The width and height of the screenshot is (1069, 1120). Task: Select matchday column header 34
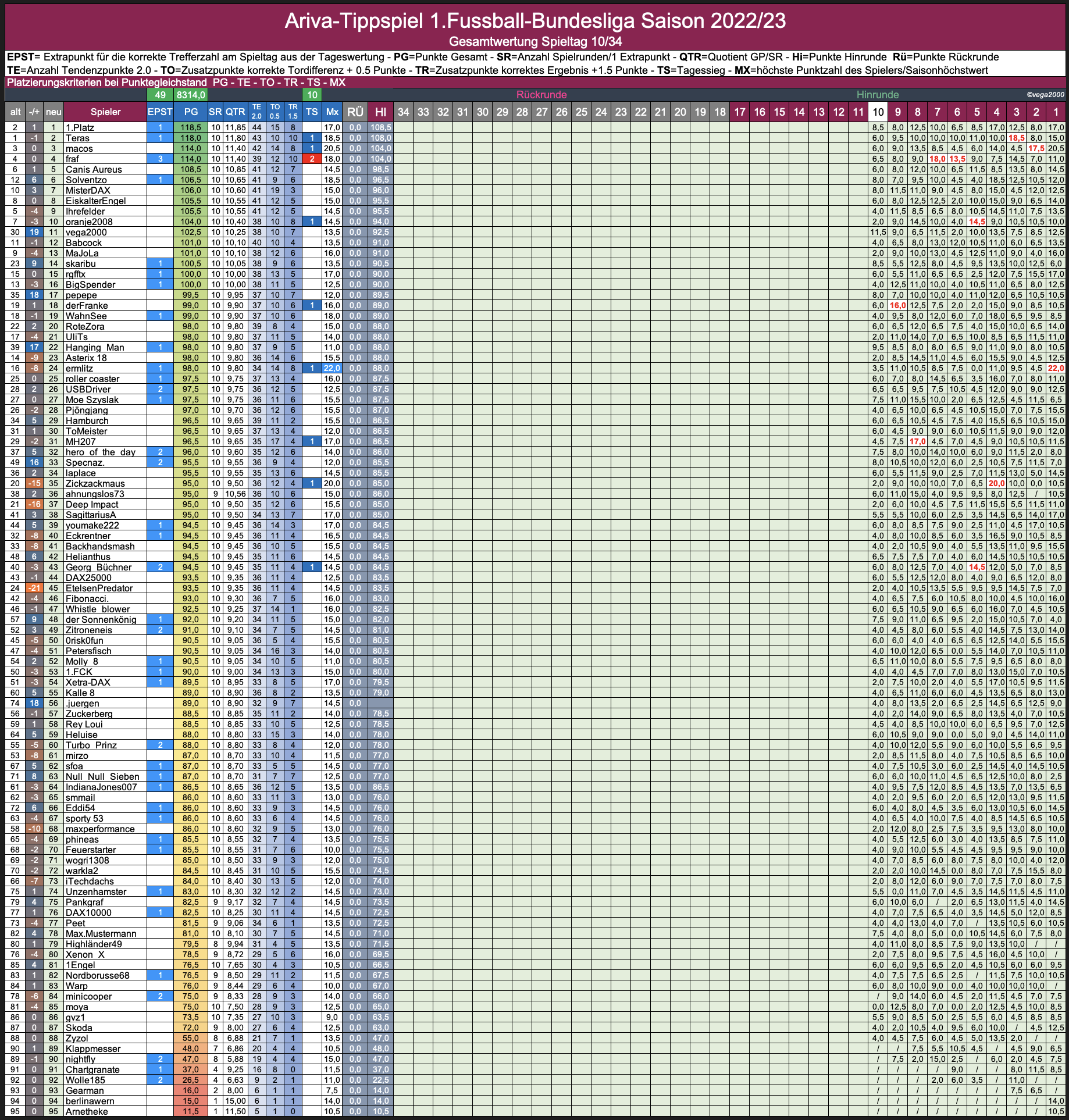[404, 112]
